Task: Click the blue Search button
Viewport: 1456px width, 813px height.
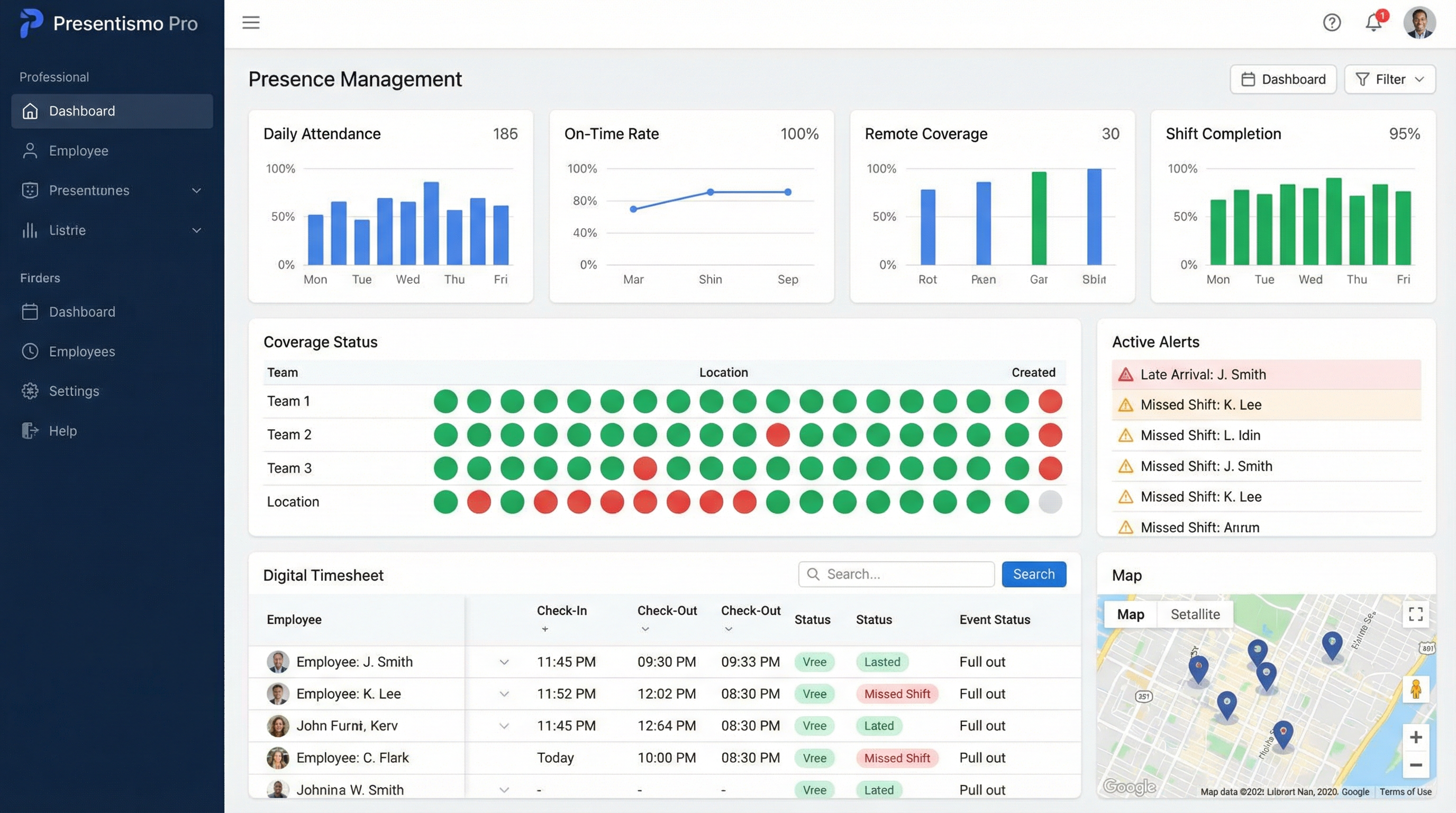Action: pos(1033,574)
